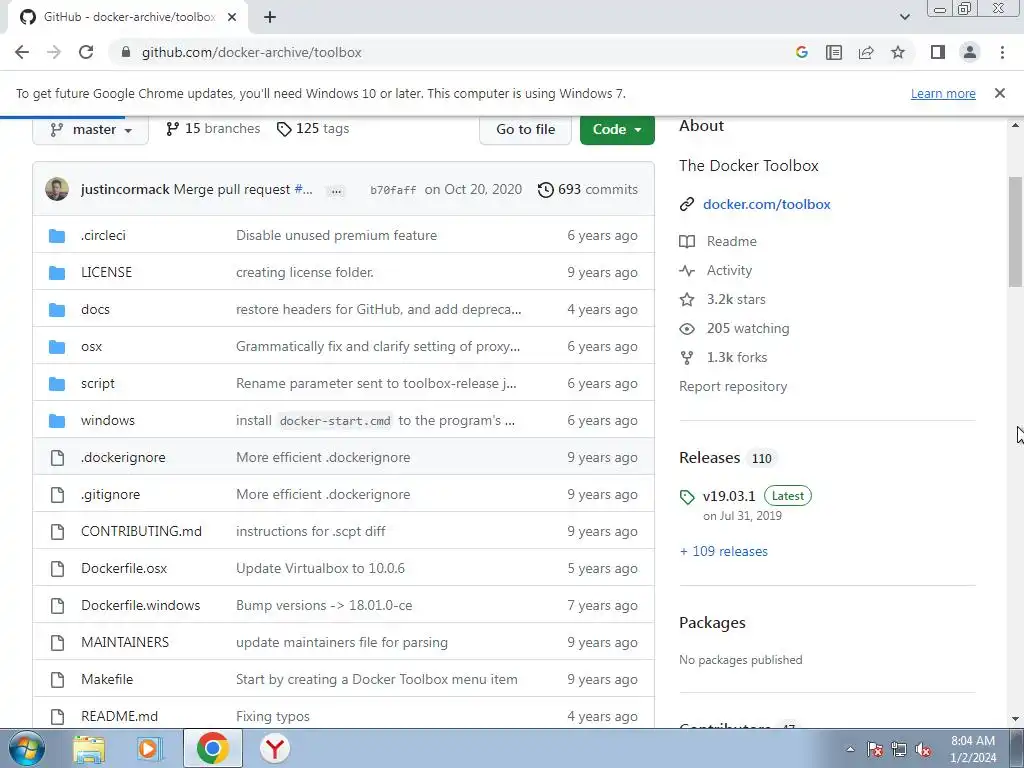Open File Explorer from taskbar

(x=89, y=748)
